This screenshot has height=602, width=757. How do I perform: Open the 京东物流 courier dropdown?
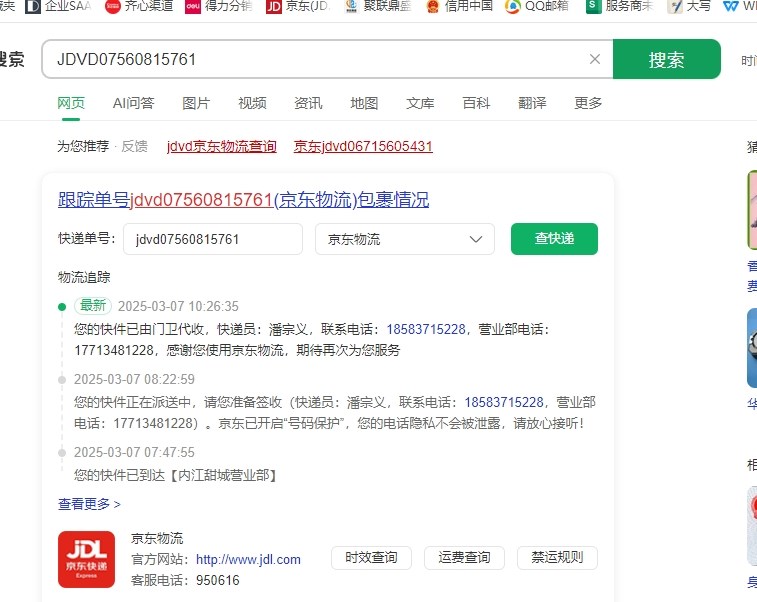click(405, 239)
